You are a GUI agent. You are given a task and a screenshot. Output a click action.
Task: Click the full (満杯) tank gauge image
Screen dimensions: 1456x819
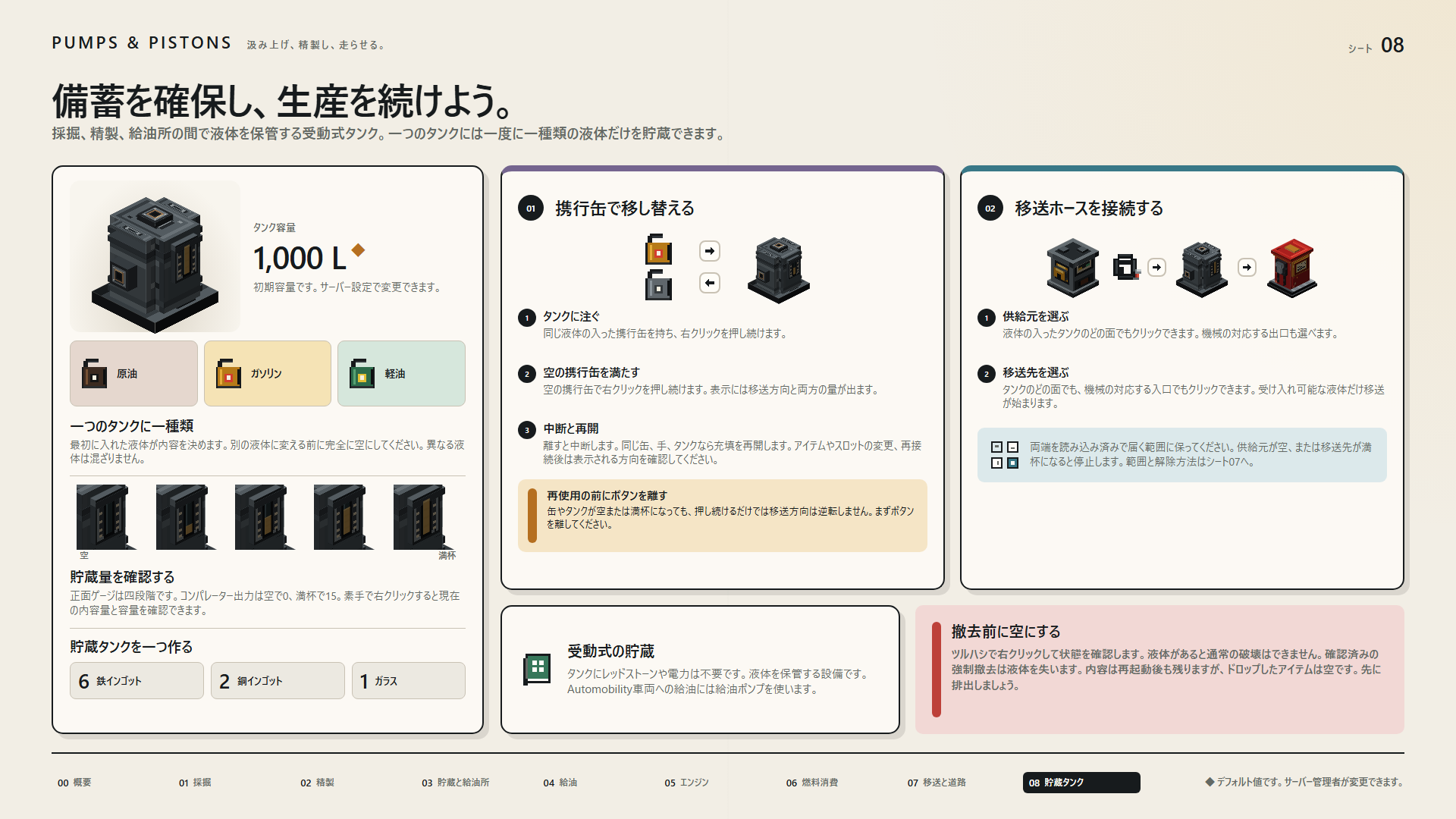(424, 517)
